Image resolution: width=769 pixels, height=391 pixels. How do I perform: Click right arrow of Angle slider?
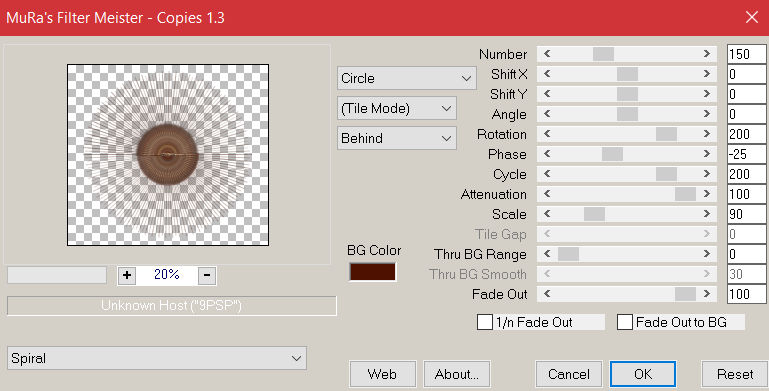(707, 114)
